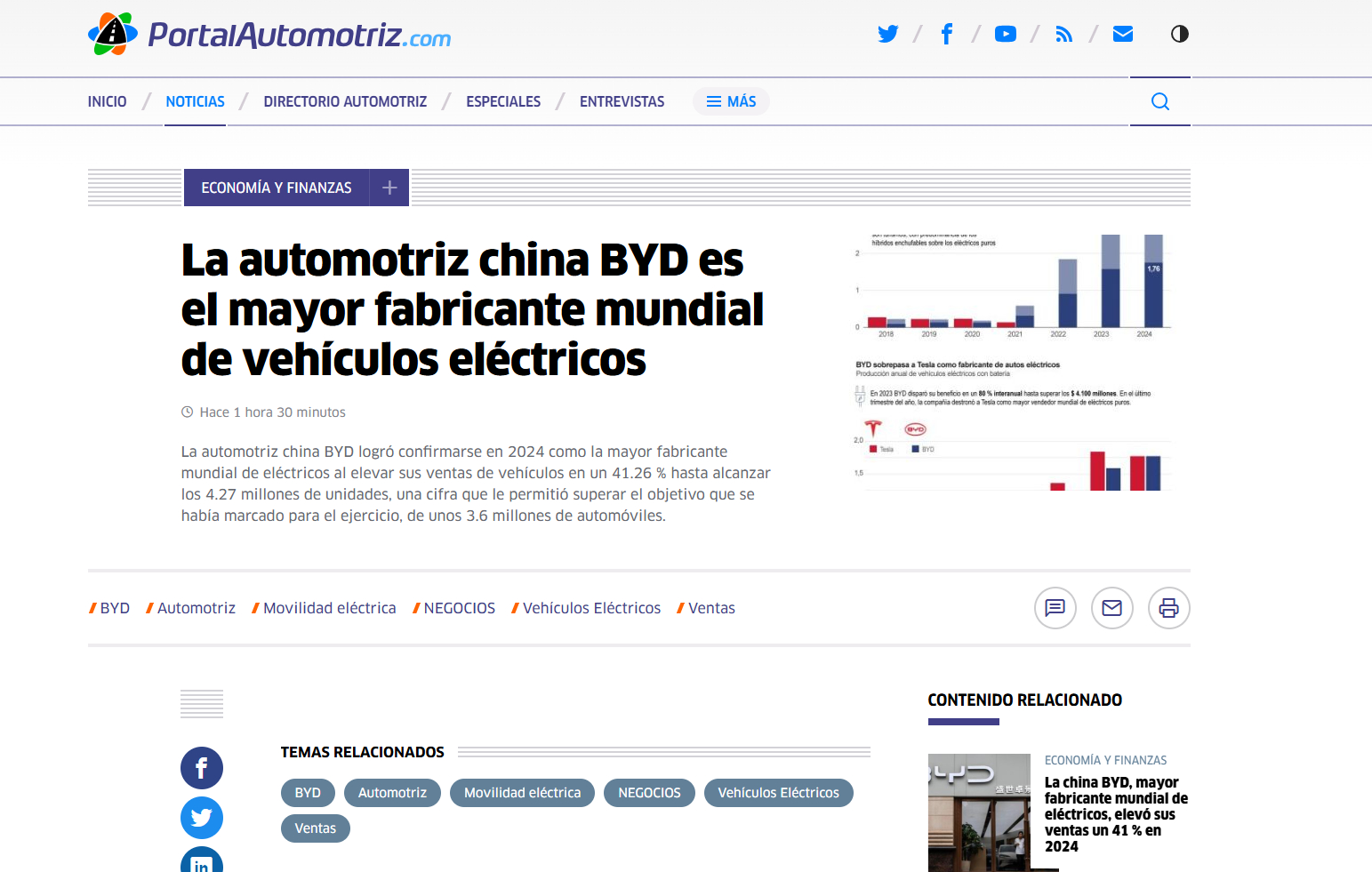This screenshot has width=1372, height=872.
Task: Open the comments speech bubble icon
Action: tap(1055, 608)
